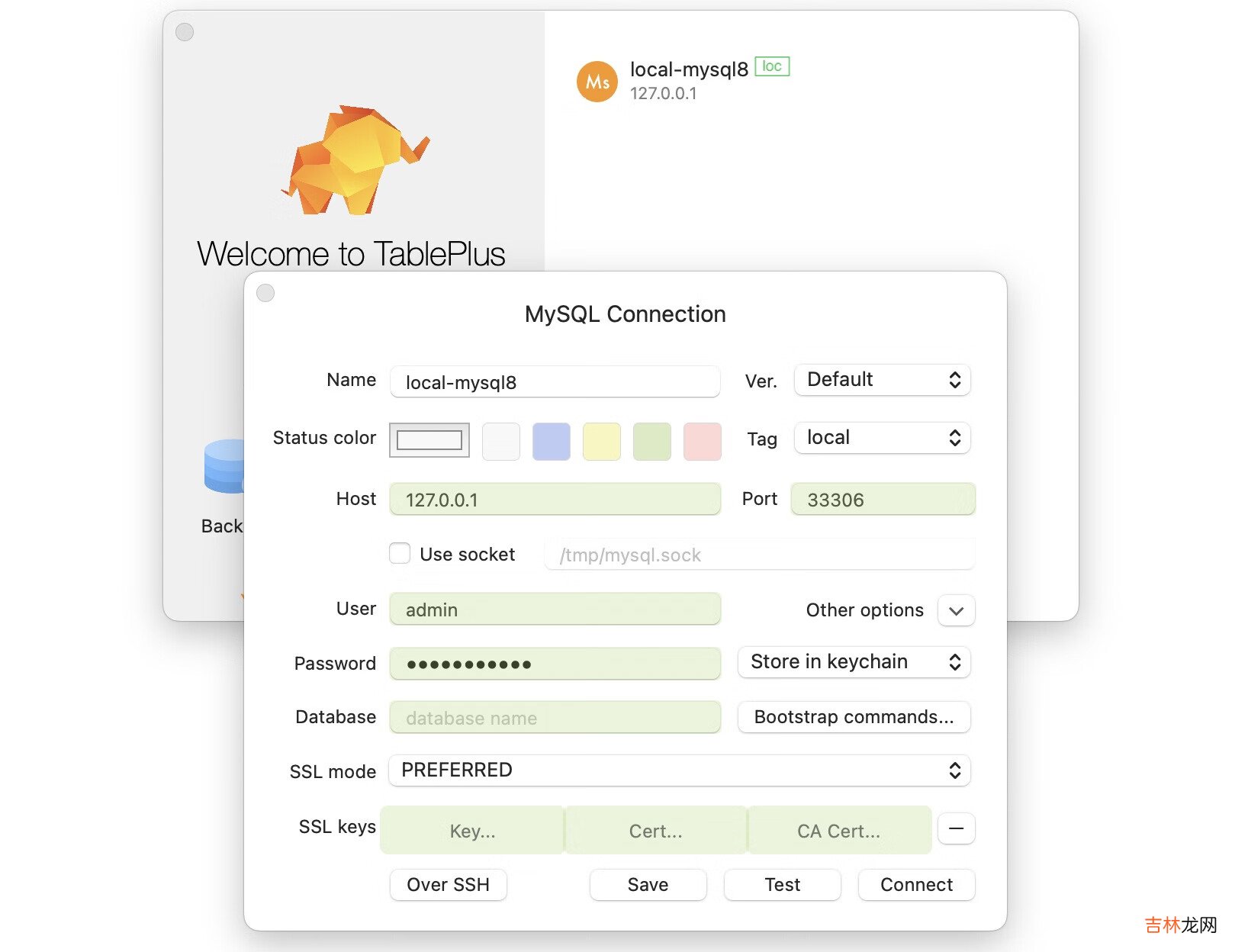
Task: Select the empty outlined status color swatch
Action: pyautogui.click(x=429, y=441)
